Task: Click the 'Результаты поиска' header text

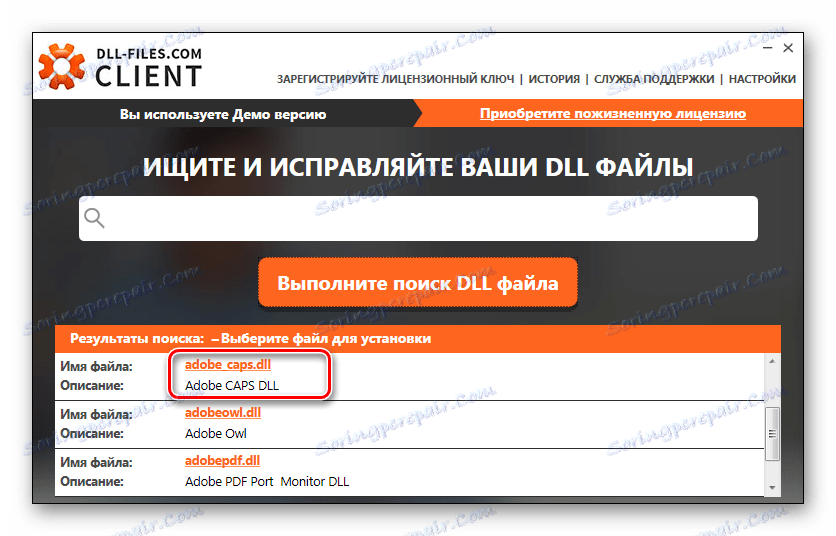Action: [x=137, y=339]
